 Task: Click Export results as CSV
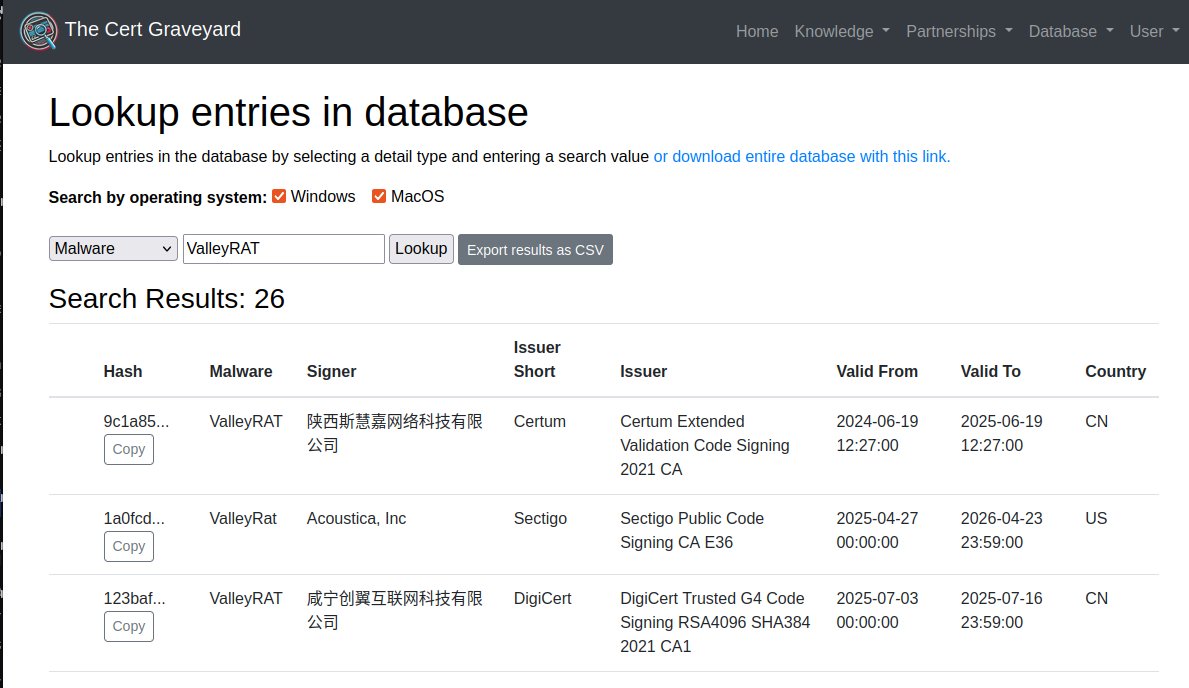[x=535, y=251]
